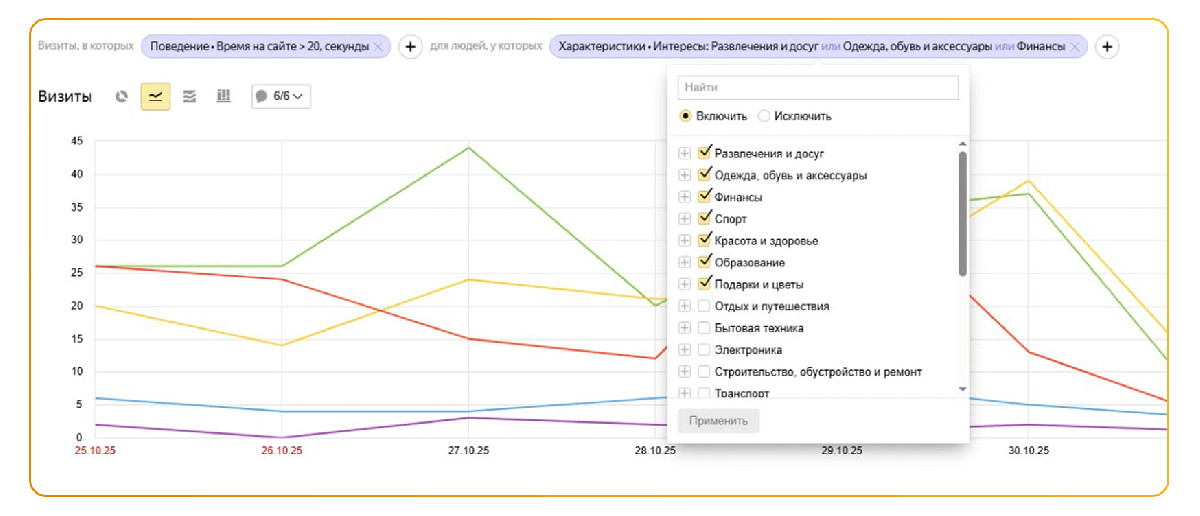Expand the 'Спорт' interest subcategories

pyautogui.click(x=685, y=219)
